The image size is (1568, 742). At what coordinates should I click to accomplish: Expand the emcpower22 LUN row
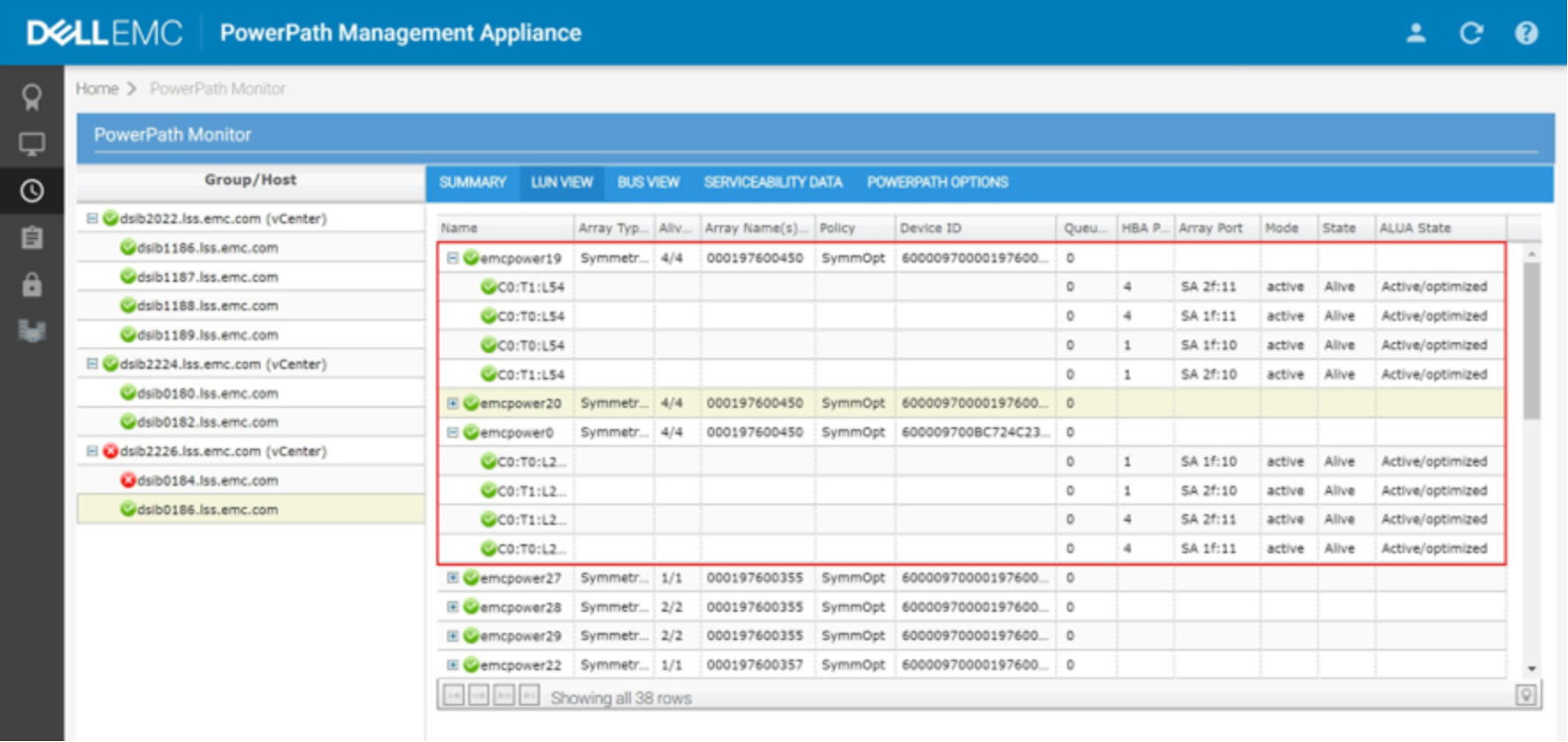pyautogui.click(x=453, y=665)
